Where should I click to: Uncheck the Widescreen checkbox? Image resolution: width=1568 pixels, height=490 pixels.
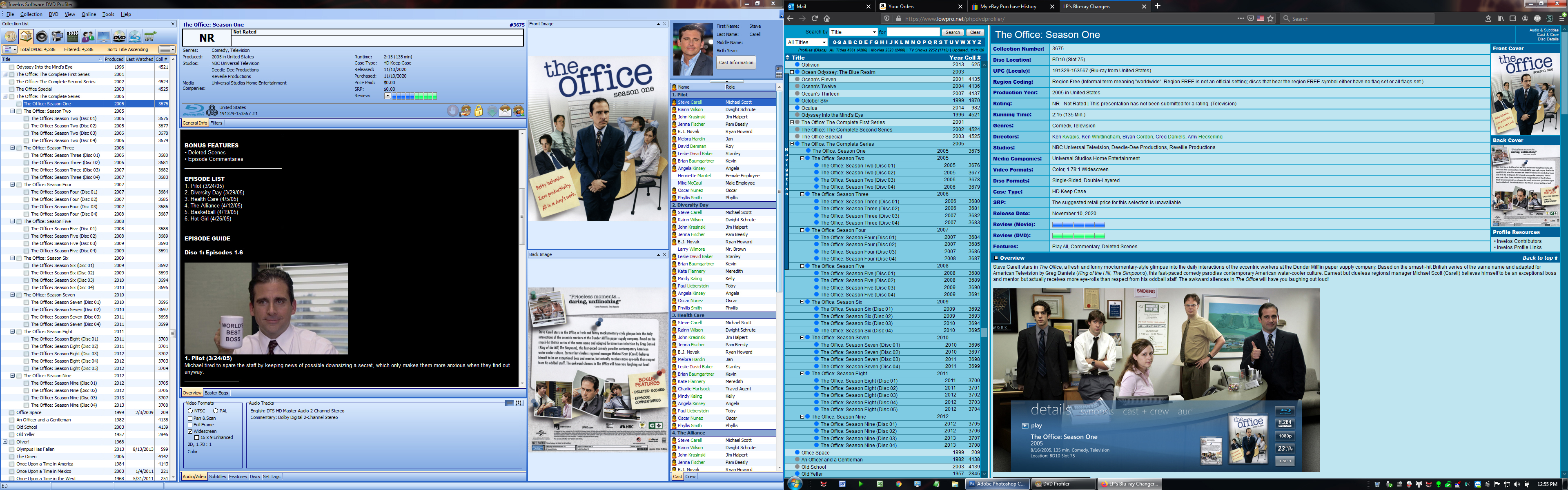pos(190,432)
